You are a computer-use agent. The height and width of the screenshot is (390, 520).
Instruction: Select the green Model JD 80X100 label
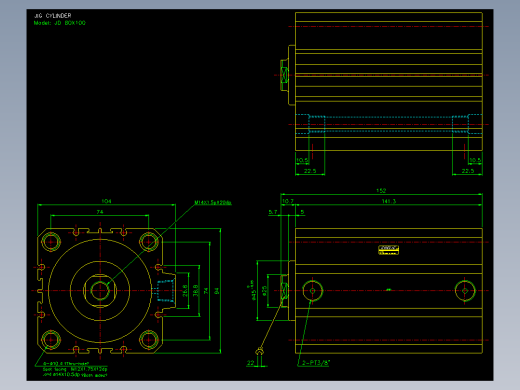point(60,23)
